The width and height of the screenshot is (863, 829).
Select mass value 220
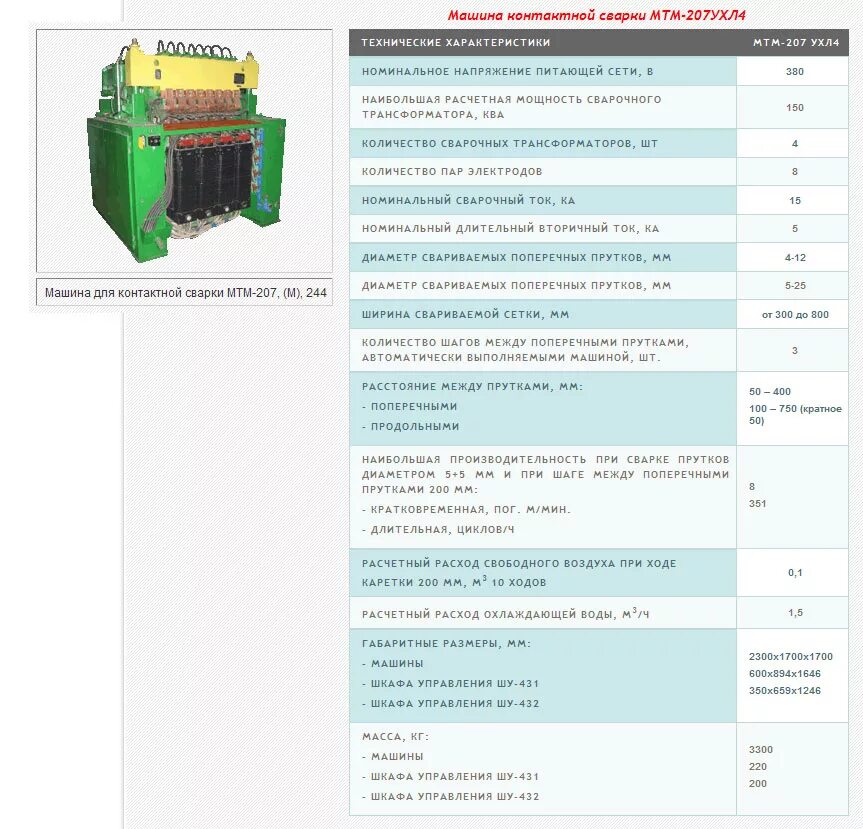757,767
